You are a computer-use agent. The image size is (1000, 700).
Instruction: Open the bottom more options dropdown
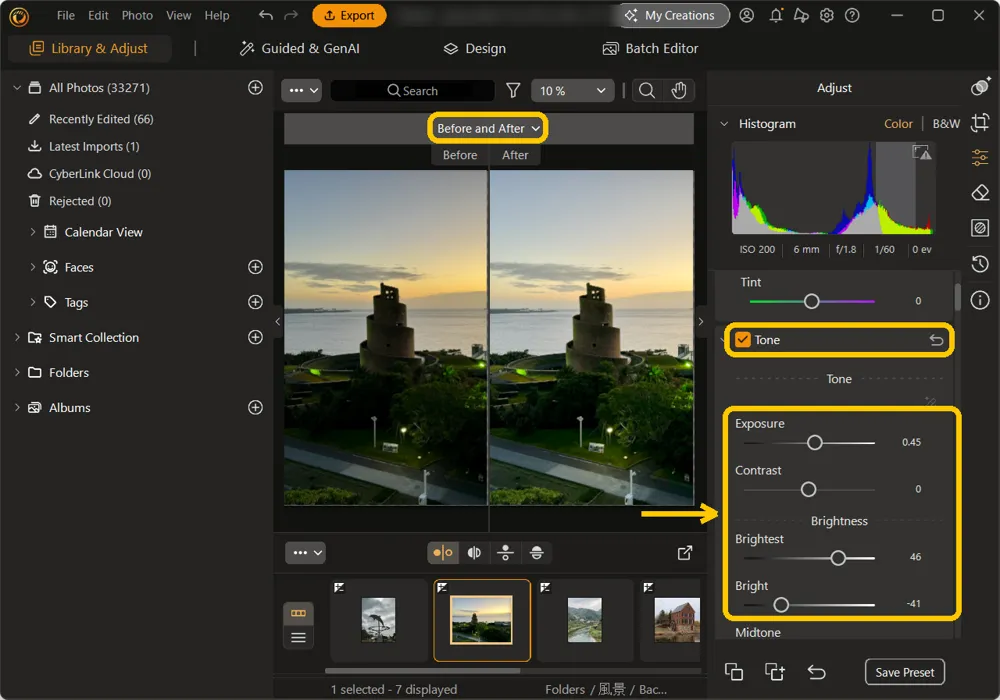coord(305,553)
